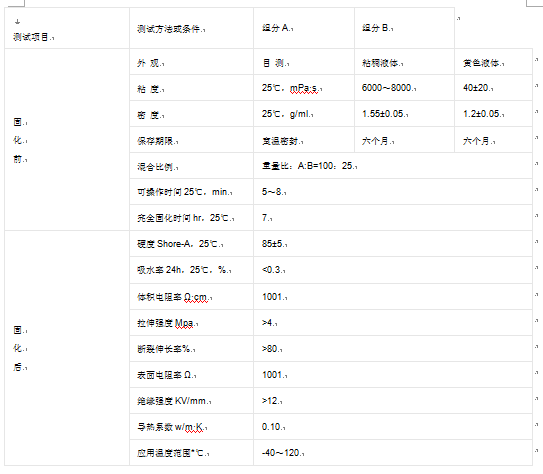Click the 可操作时间 25℃ min cell

point(192,192)
